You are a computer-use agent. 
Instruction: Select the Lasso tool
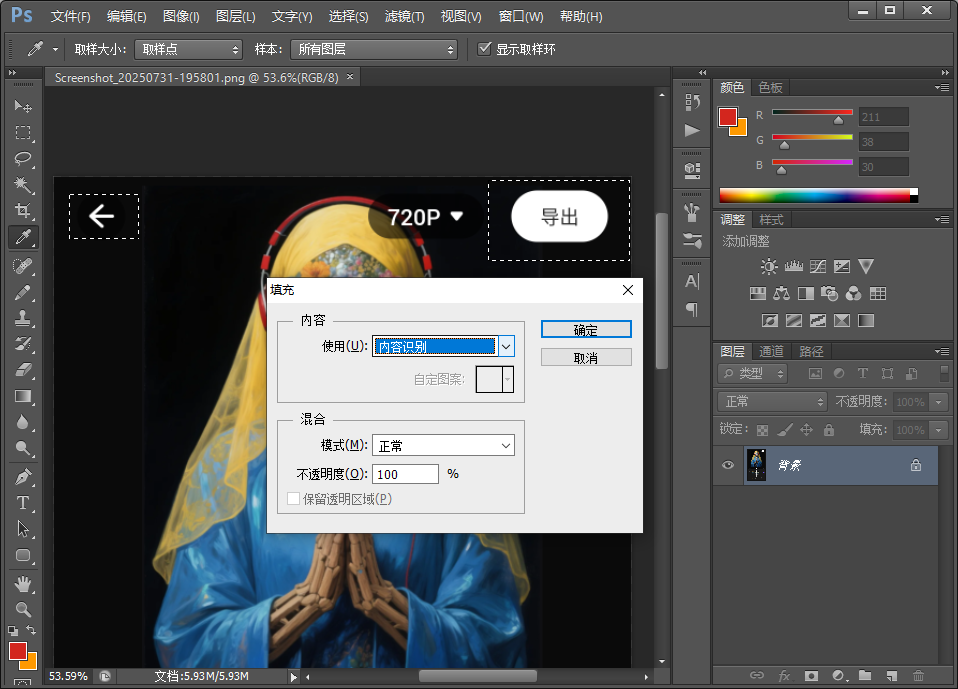[23, 159]
